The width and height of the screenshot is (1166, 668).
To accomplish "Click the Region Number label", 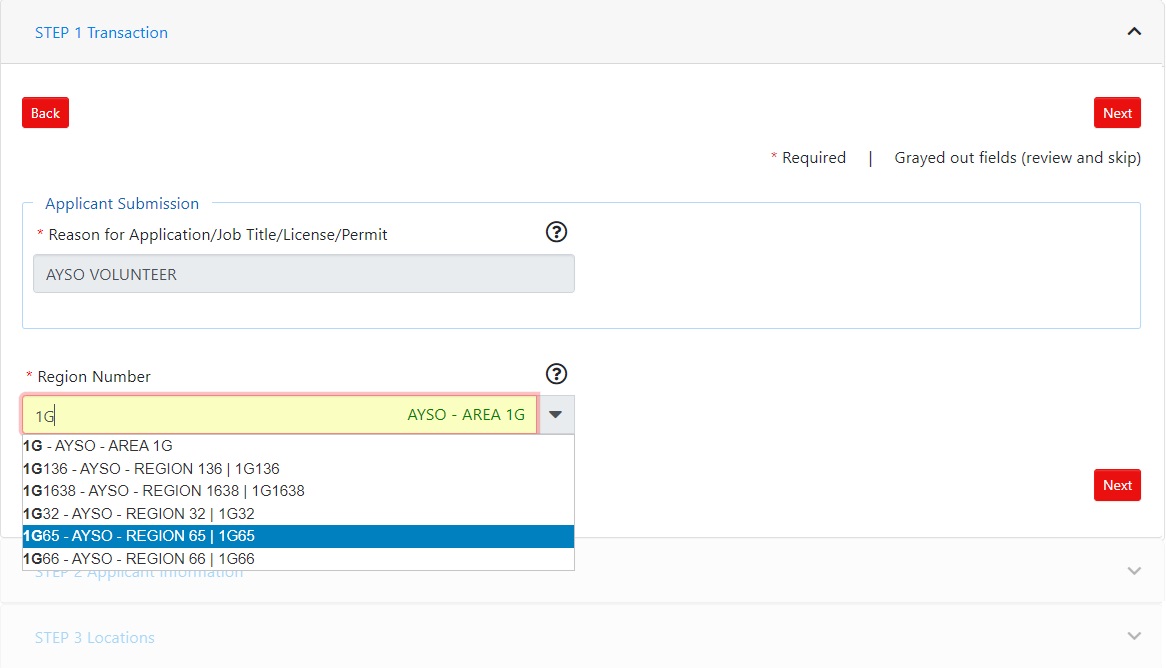I will 94,376.
